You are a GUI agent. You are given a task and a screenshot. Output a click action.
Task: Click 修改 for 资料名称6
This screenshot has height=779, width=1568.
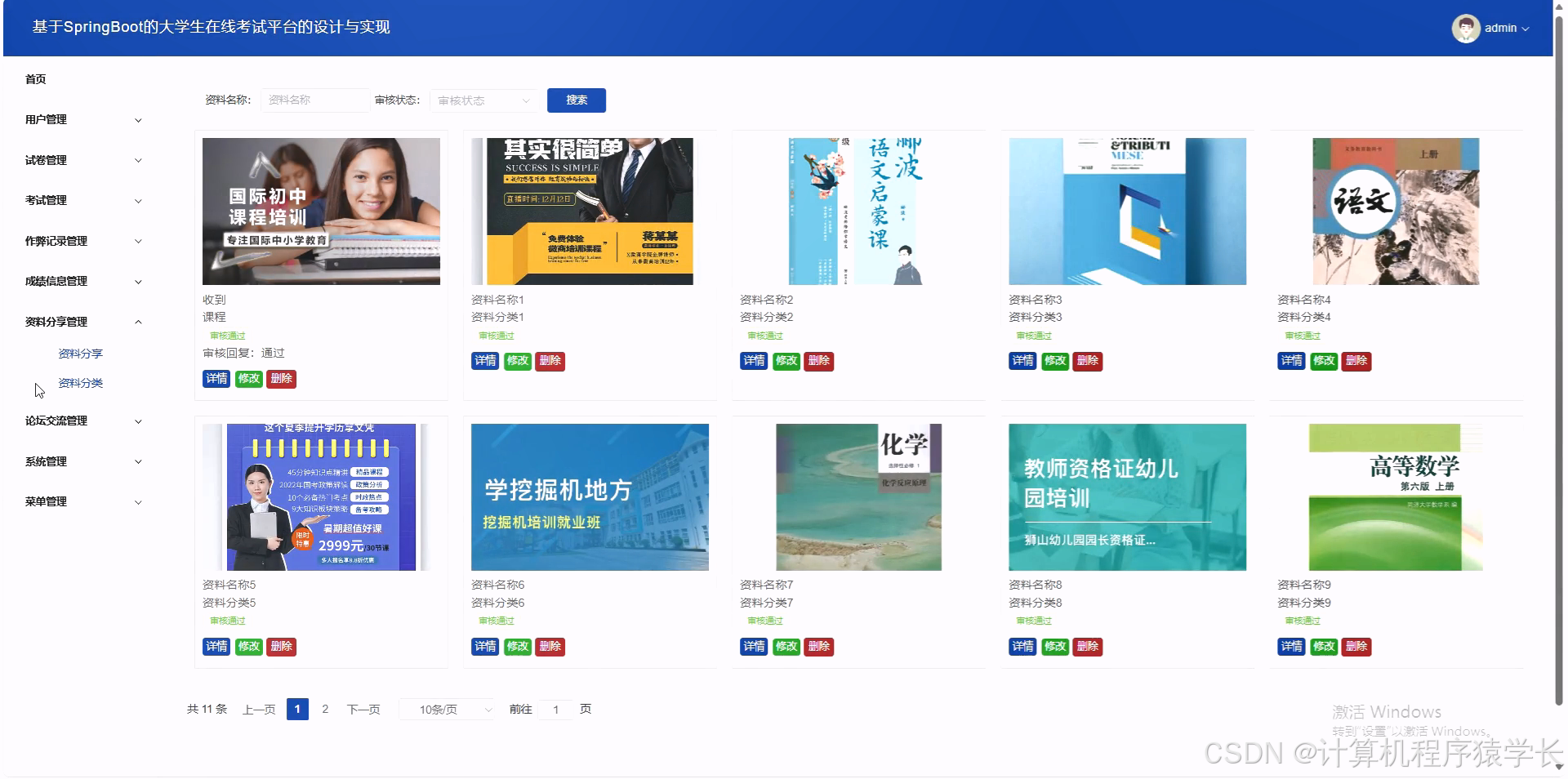pos(518,647)
